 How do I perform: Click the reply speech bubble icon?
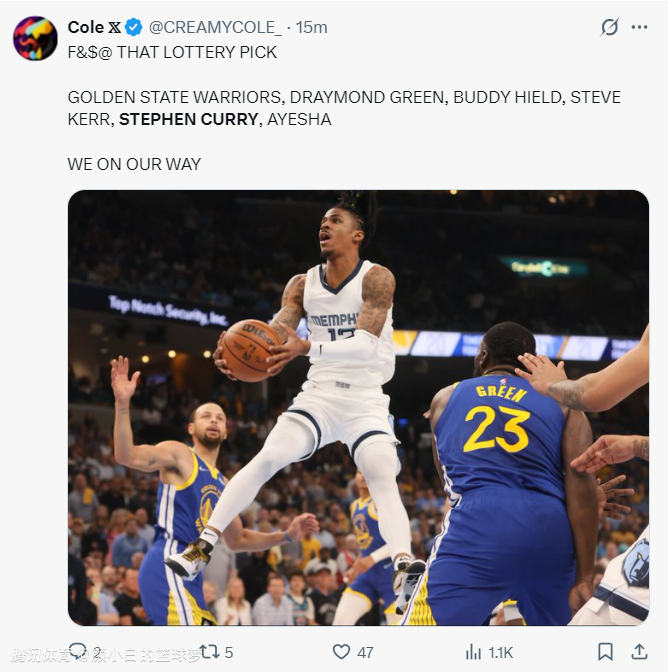point(78,651)
